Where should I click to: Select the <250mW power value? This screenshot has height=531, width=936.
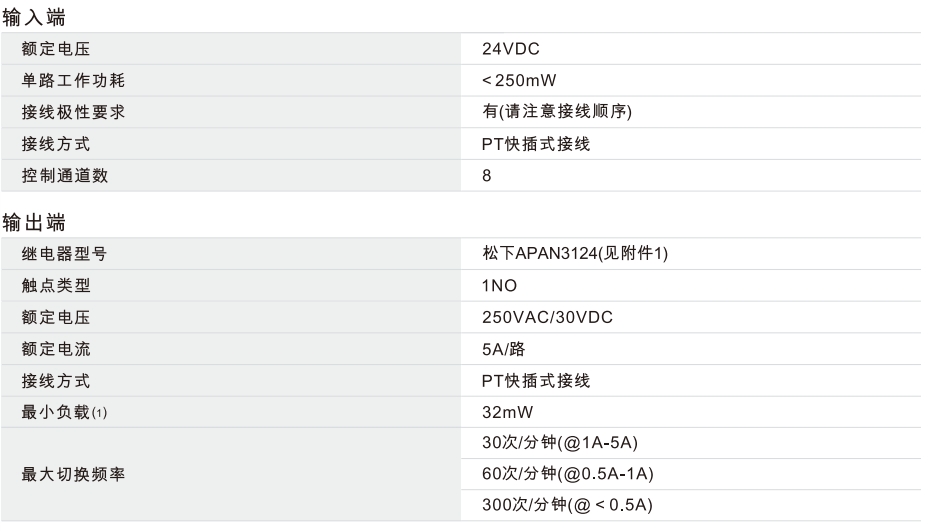(x=519, y=81)
